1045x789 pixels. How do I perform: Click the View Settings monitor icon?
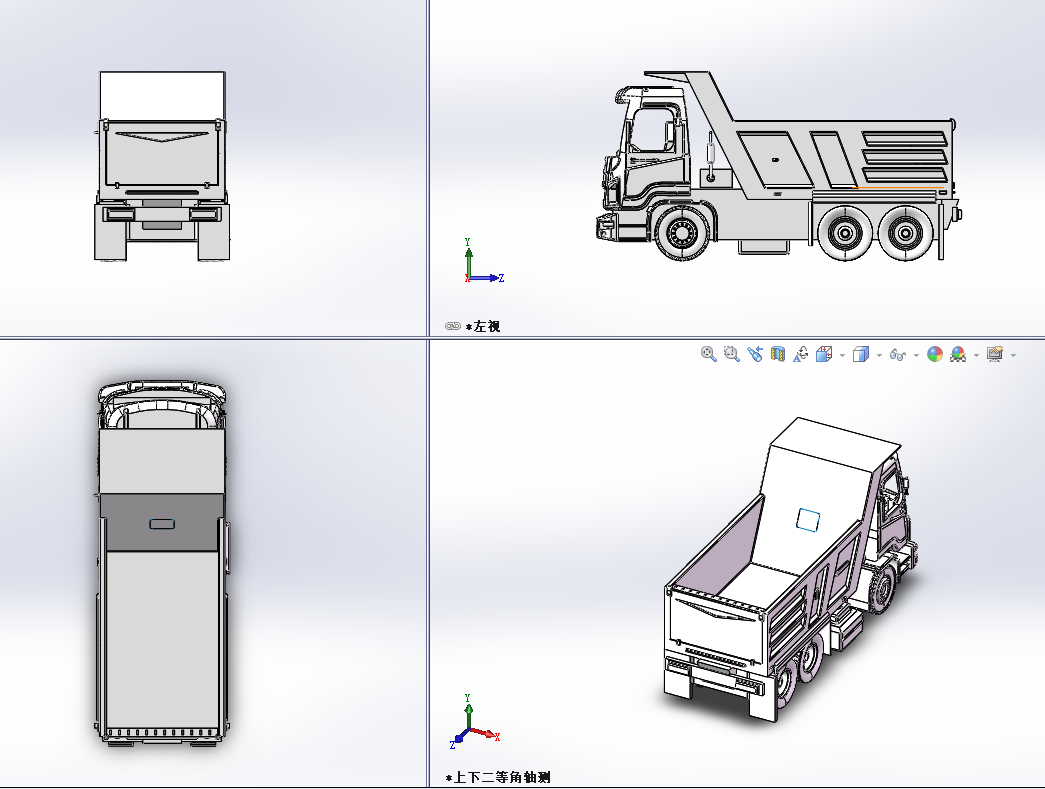[x=995, y=354]
